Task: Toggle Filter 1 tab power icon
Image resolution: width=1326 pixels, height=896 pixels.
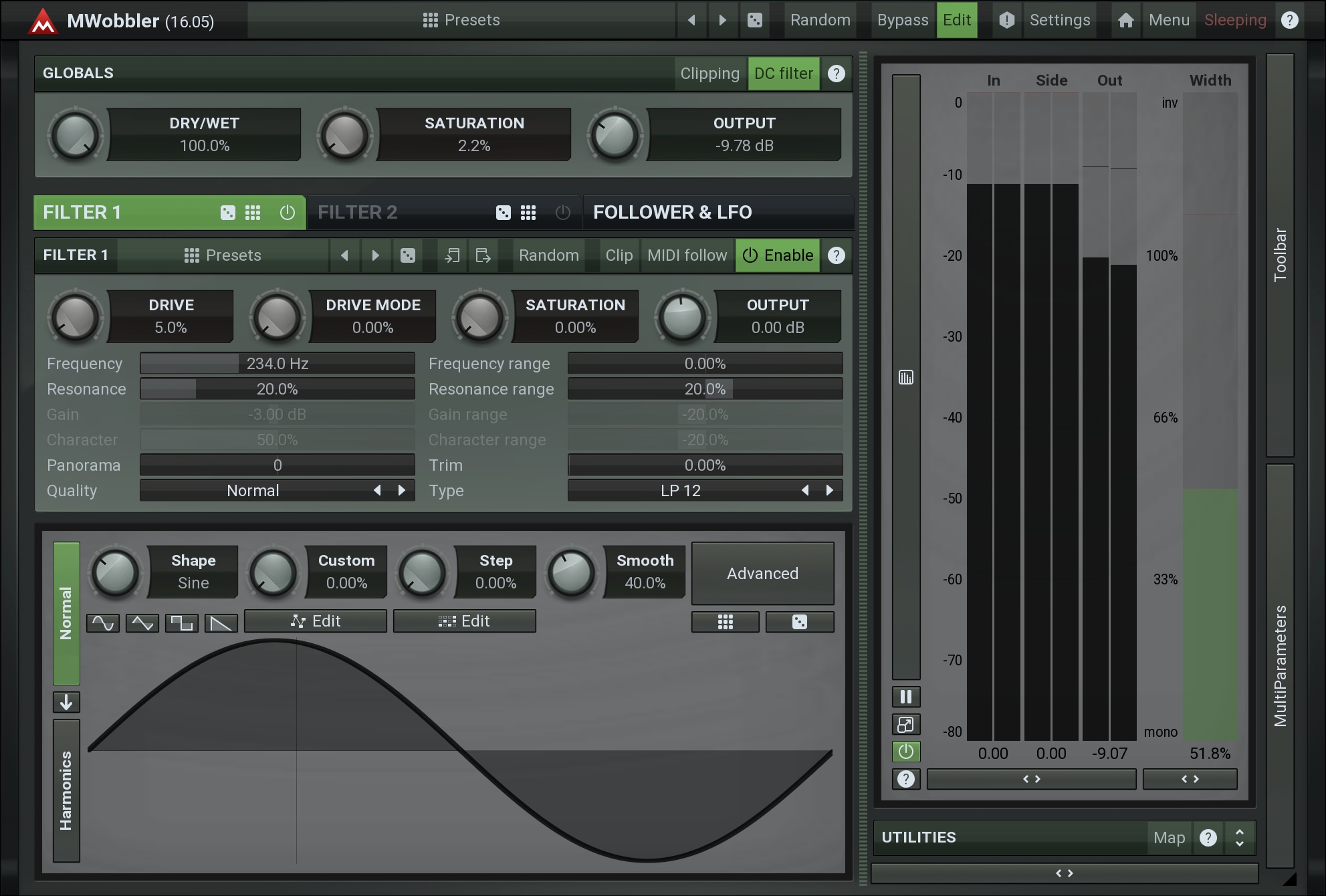Action: pyautogui.click(x=287, y=213)
